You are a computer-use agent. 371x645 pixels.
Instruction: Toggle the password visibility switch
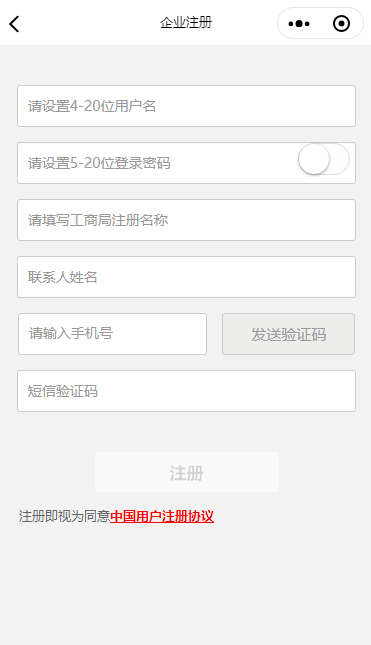pyautogui.click(x=324, y=159)
